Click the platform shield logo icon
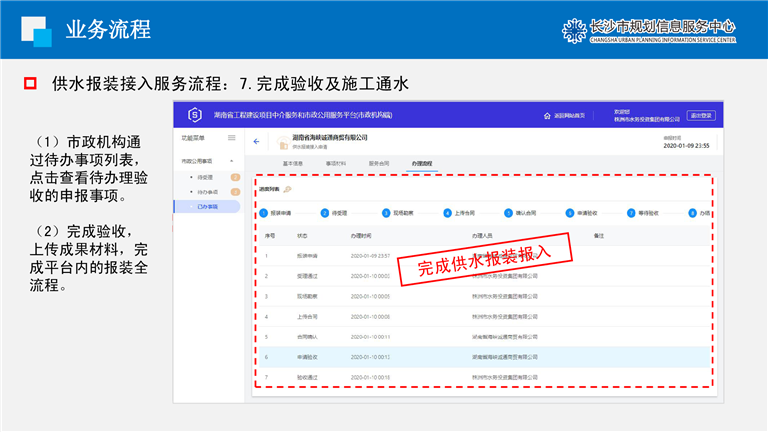The image size is (768, 432). [194, 115]
